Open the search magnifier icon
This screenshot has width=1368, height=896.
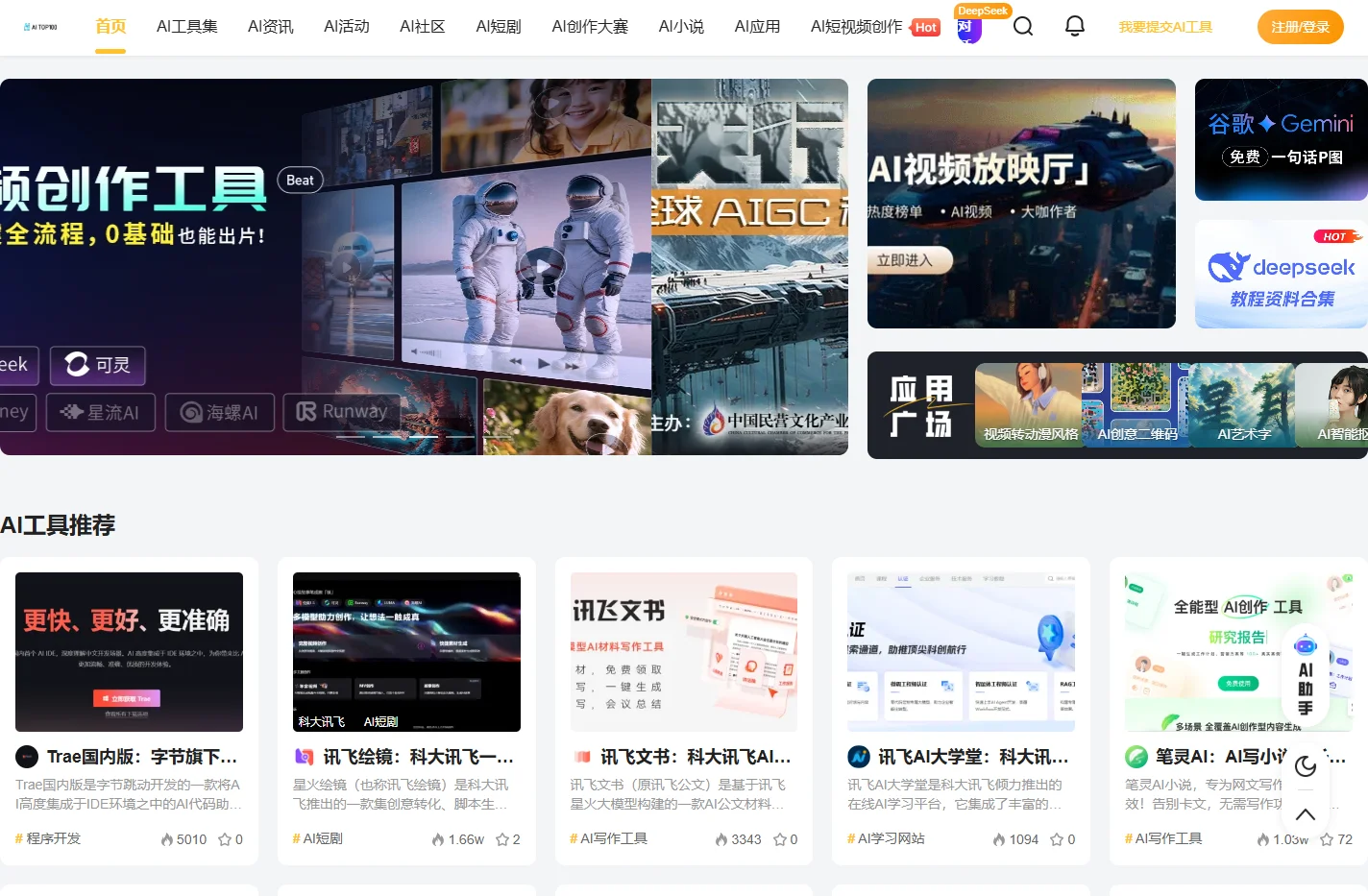(x=1023, y=26)
